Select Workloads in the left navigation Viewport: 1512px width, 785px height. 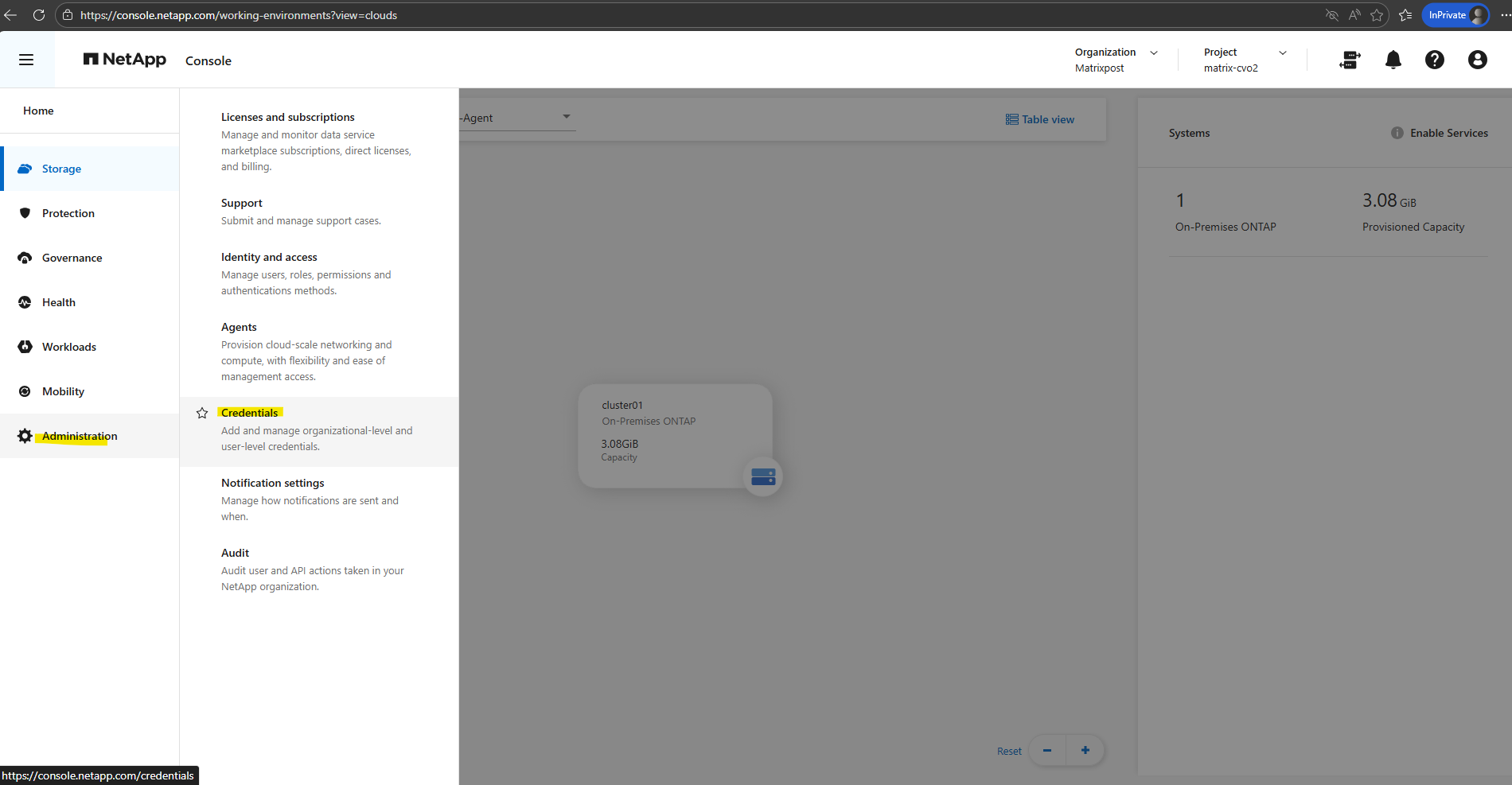pyautogui.click(x=89, y=347)
